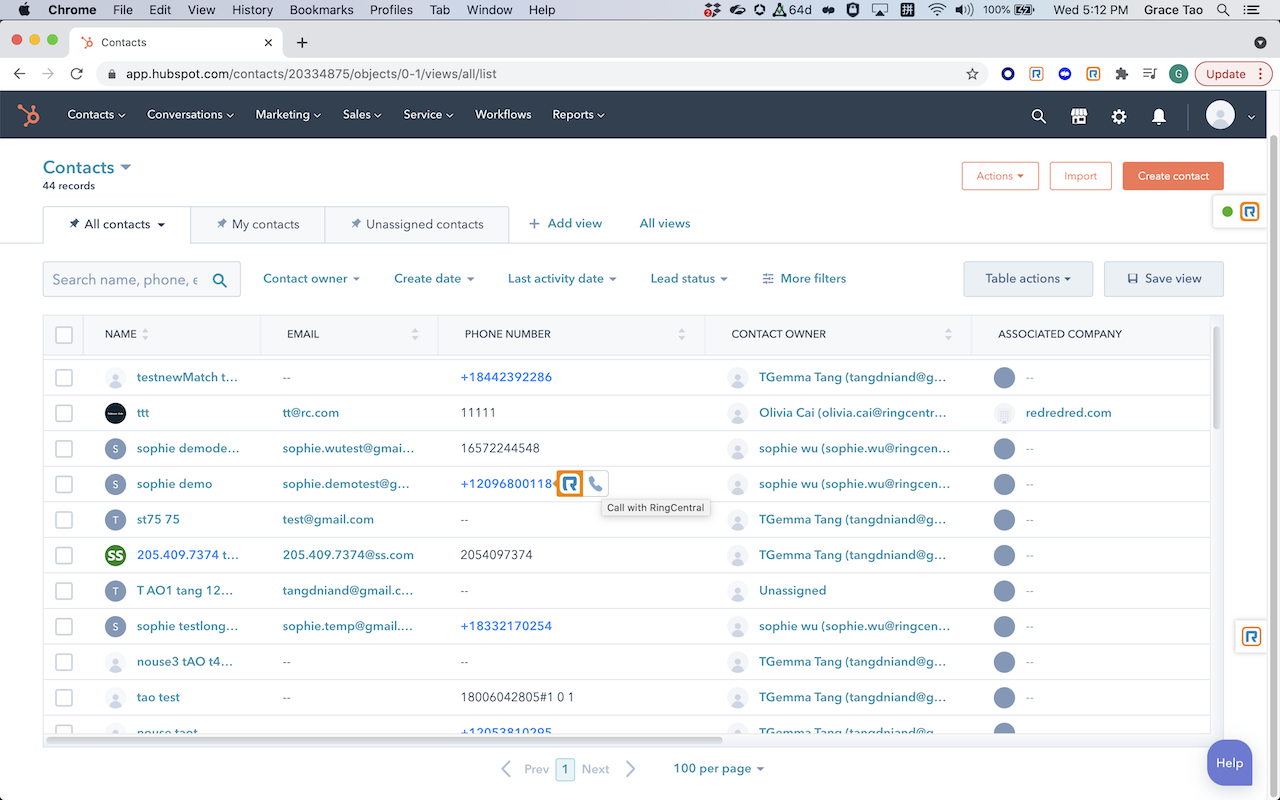Change the 100 per page setting
Image resolution: width=1280 pixels, height=800 pixels.
(x=718, y=769)
